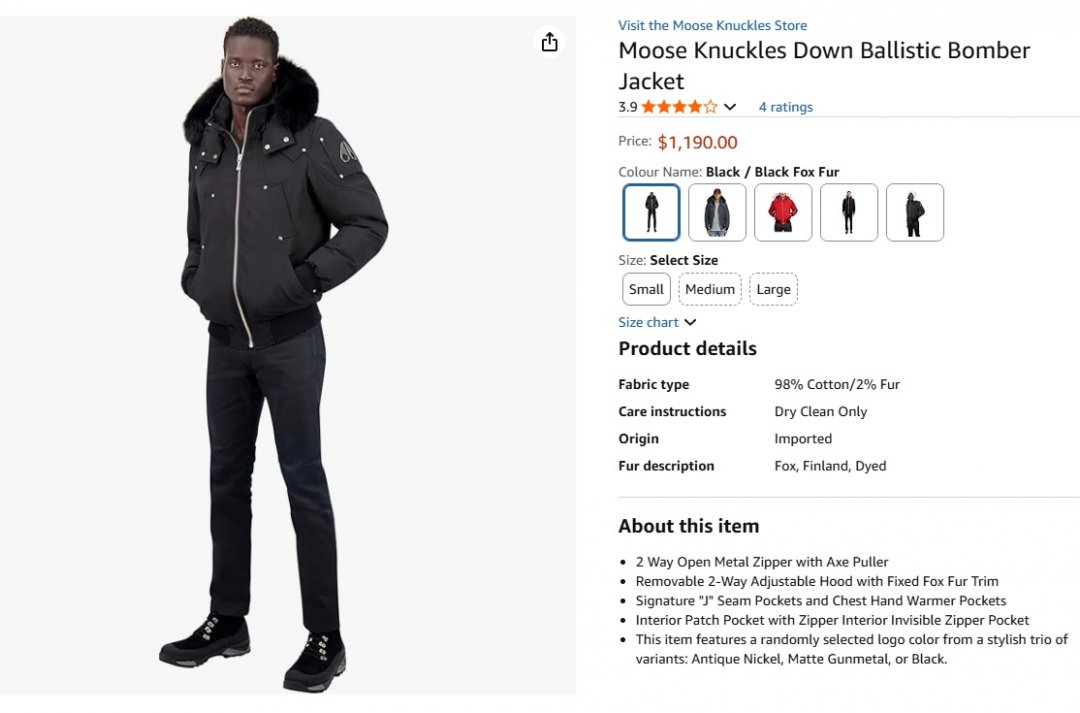Select size Medium
Viewport: 1080px width, 713px height.
710,289
